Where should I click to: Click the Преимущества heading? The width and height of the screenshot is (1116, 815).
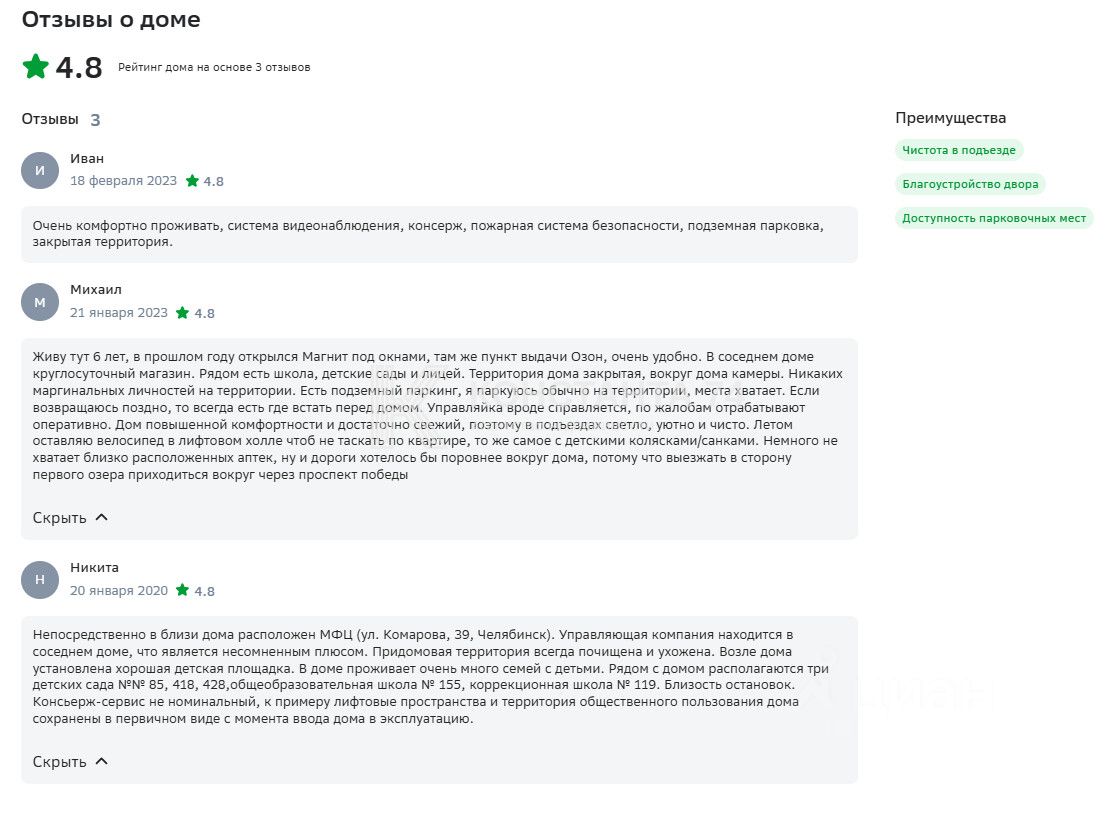click(x=950, y=118)
